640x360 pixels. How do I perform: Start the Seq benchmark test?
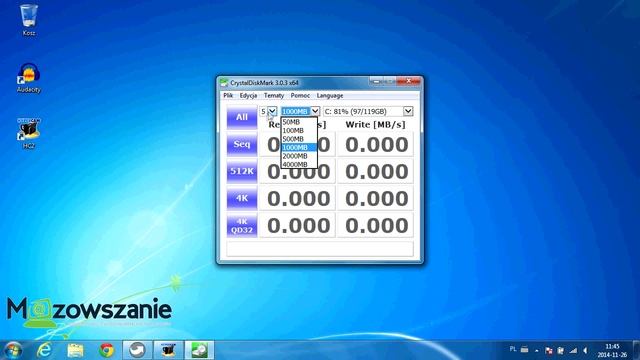pos(242,144)
